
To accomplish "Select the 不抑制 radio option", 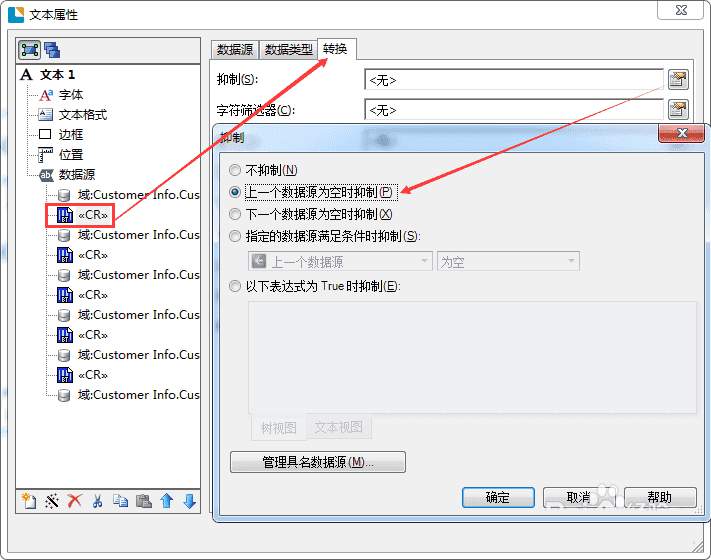I will pos(234,170).
